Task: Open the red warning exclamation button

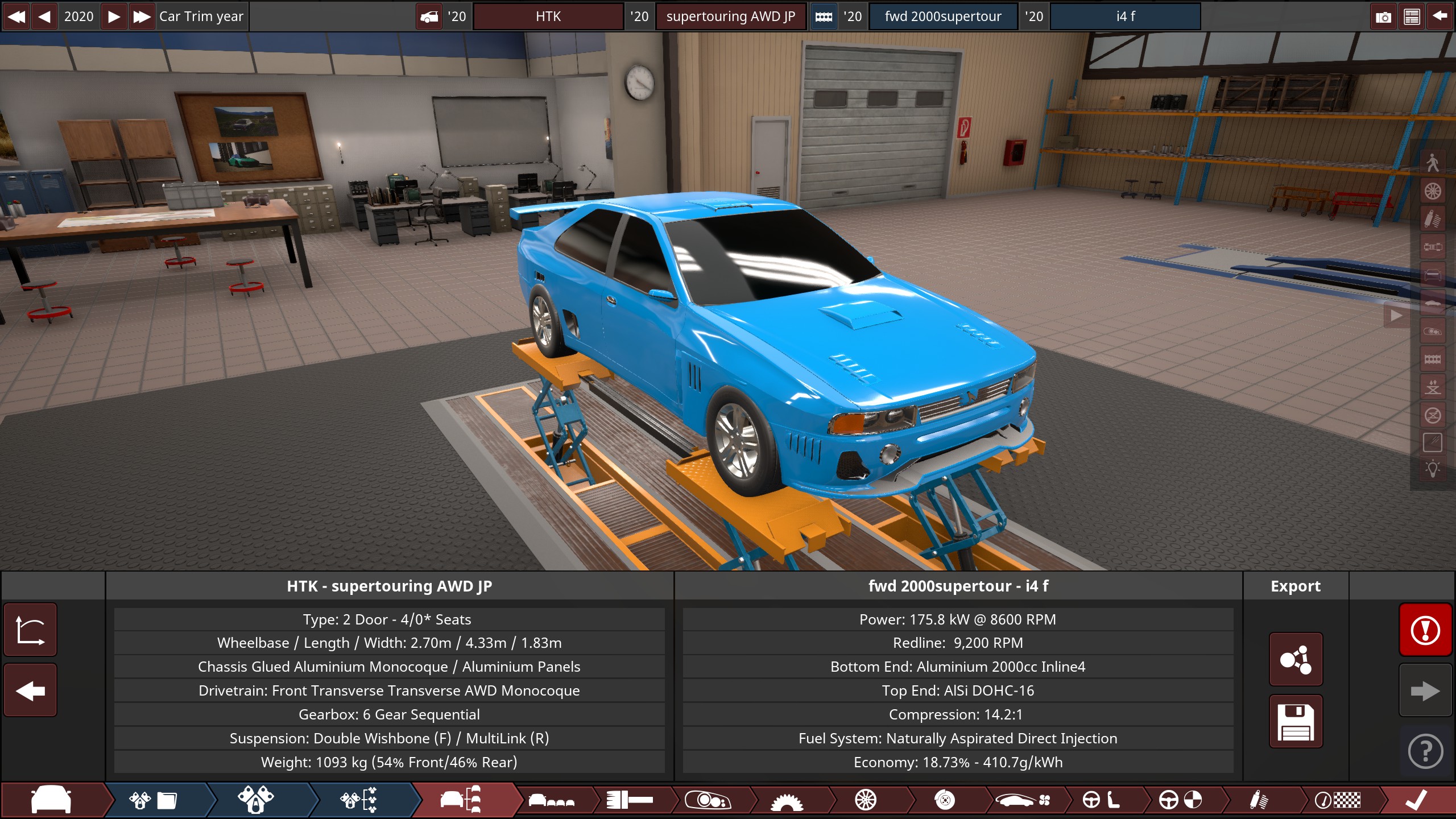Action: (x=1425, y=630)
